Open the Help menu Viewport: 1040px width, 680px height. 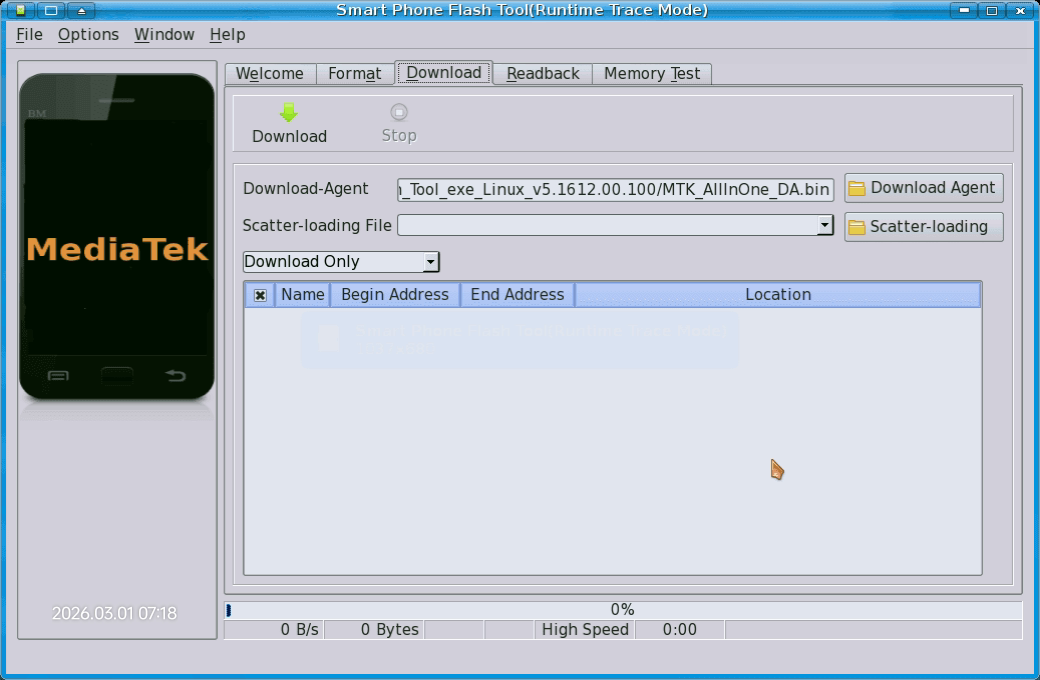(x=227, y=34)
